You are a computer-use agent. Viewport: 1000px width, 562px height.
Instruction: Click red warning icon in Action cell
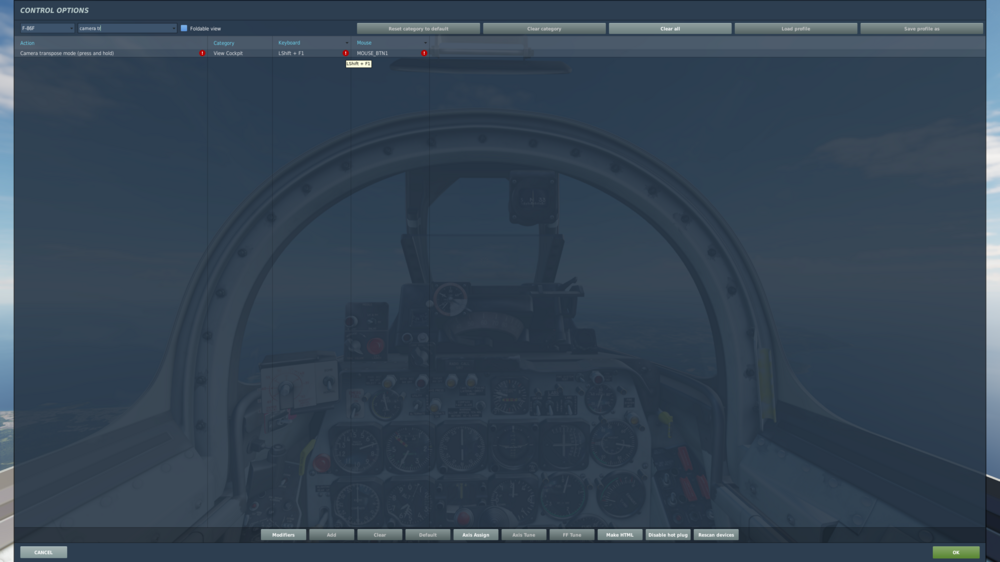[203, 53]
